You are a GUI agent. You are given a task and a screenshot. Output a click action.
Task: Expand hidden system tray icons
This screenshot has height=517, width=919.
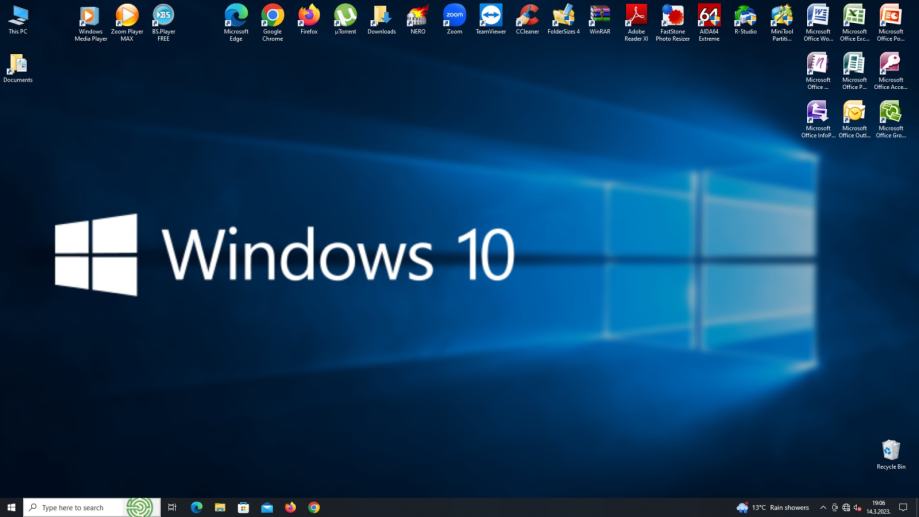click(x=823, y=508)
